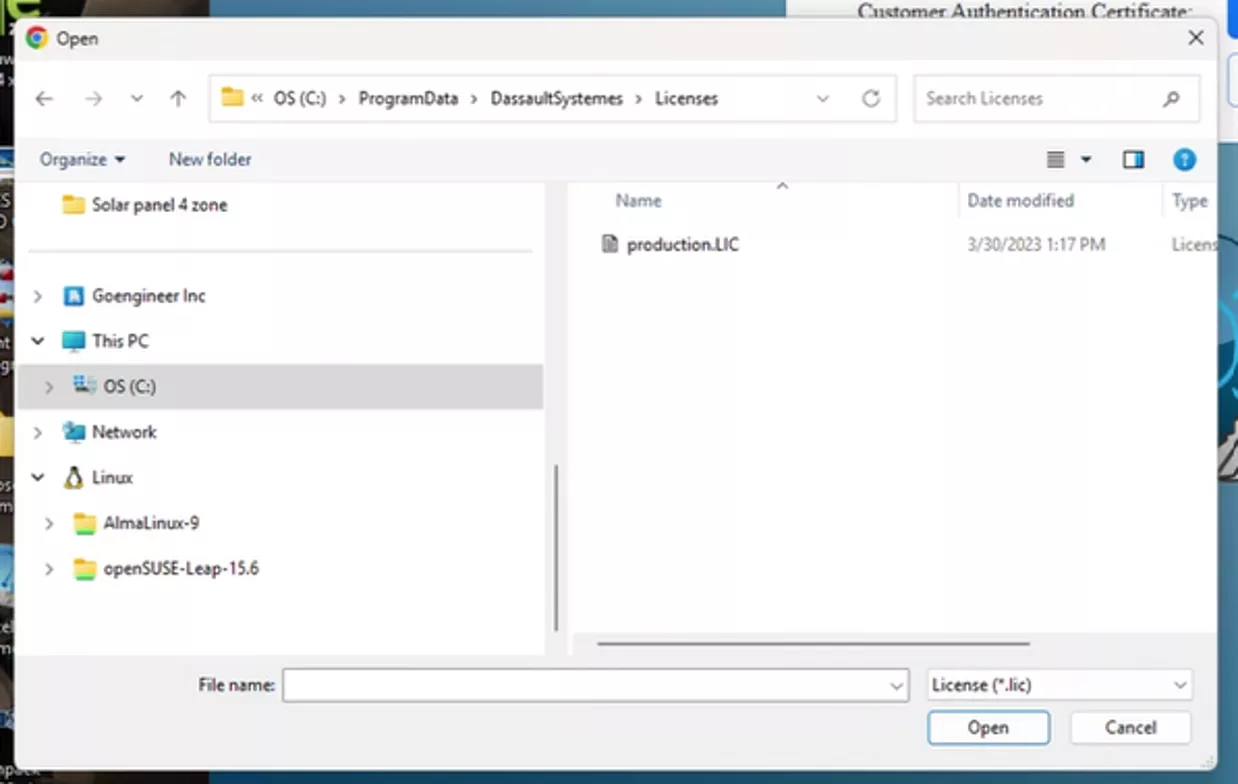Open the recent locations dropdown arrow
Viewport: 1238px width, 784px height.
tap(137, 99)
